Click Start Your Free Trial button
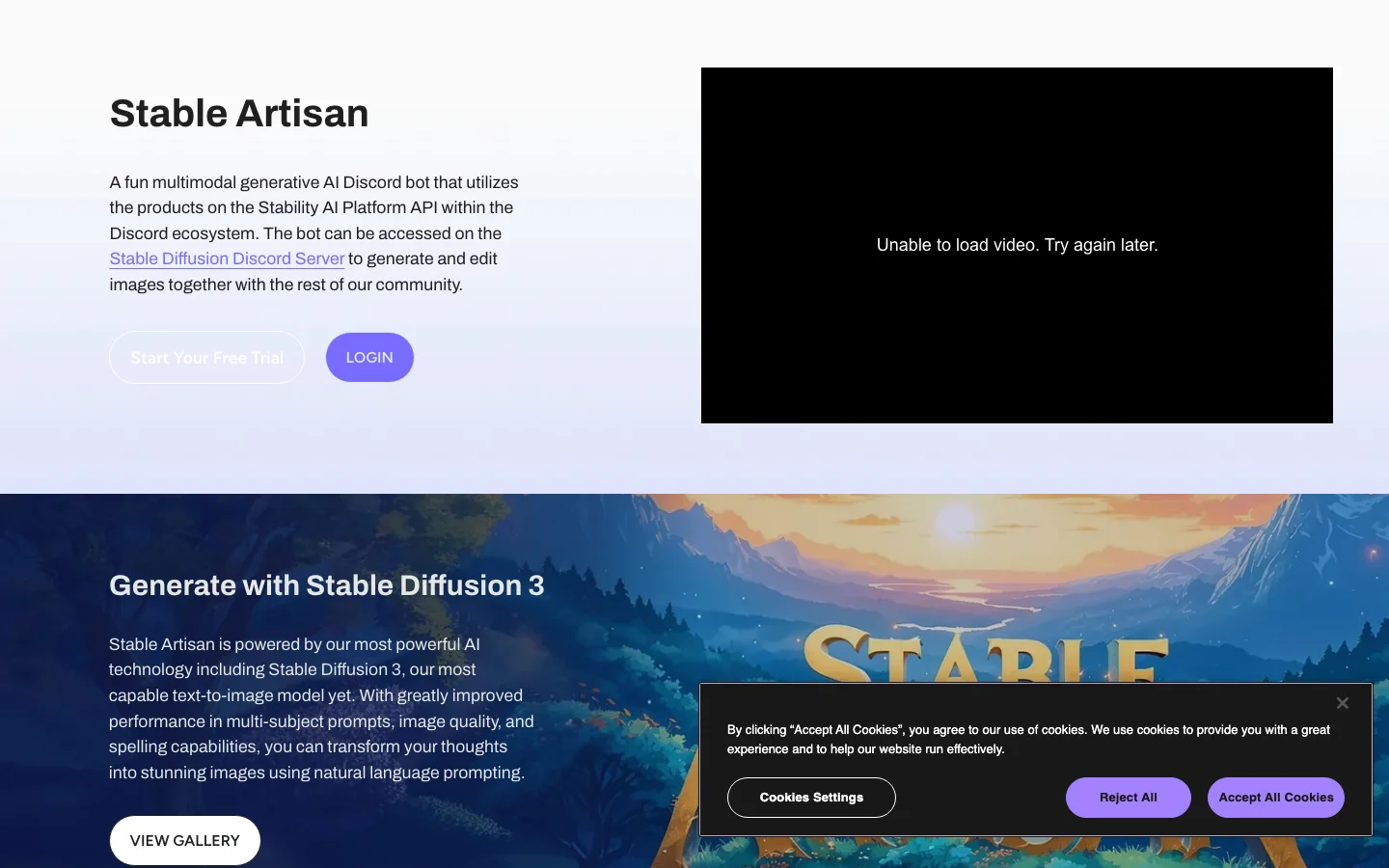 (207, 358)
